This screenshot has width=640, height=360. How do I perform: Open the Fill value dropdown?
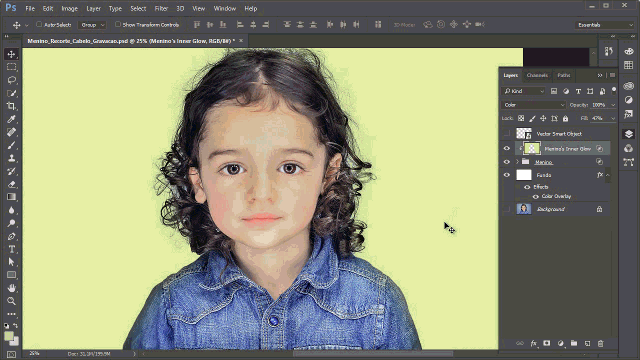(x=613, y=118)
